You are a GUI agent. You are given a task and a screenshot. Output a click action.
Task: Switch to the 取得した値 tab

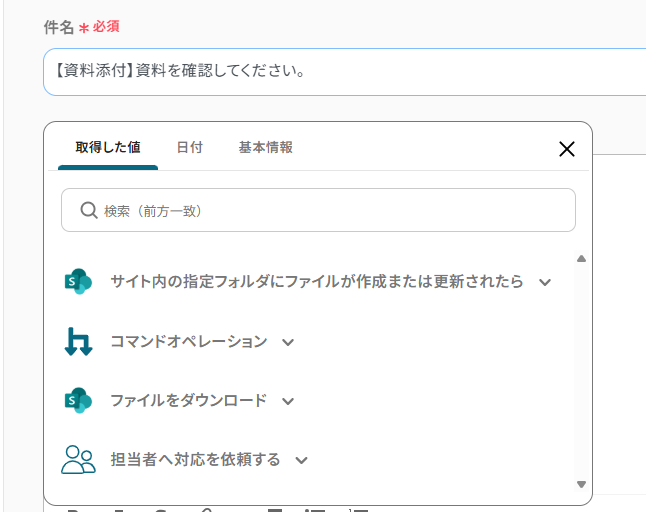pos(107,147)
